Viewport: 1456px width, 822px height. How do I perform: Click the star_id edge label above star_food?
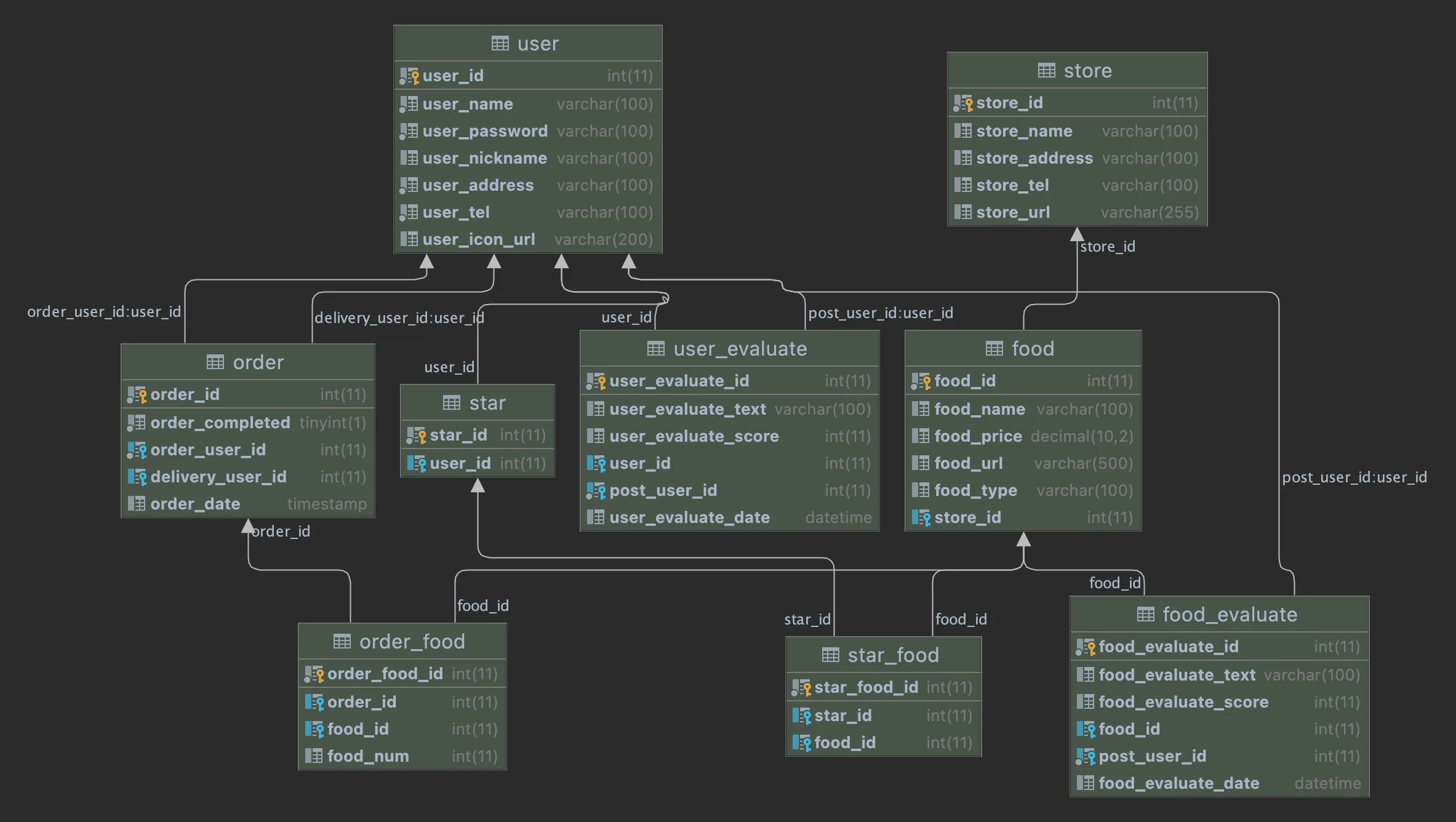[x=807, y=620]
